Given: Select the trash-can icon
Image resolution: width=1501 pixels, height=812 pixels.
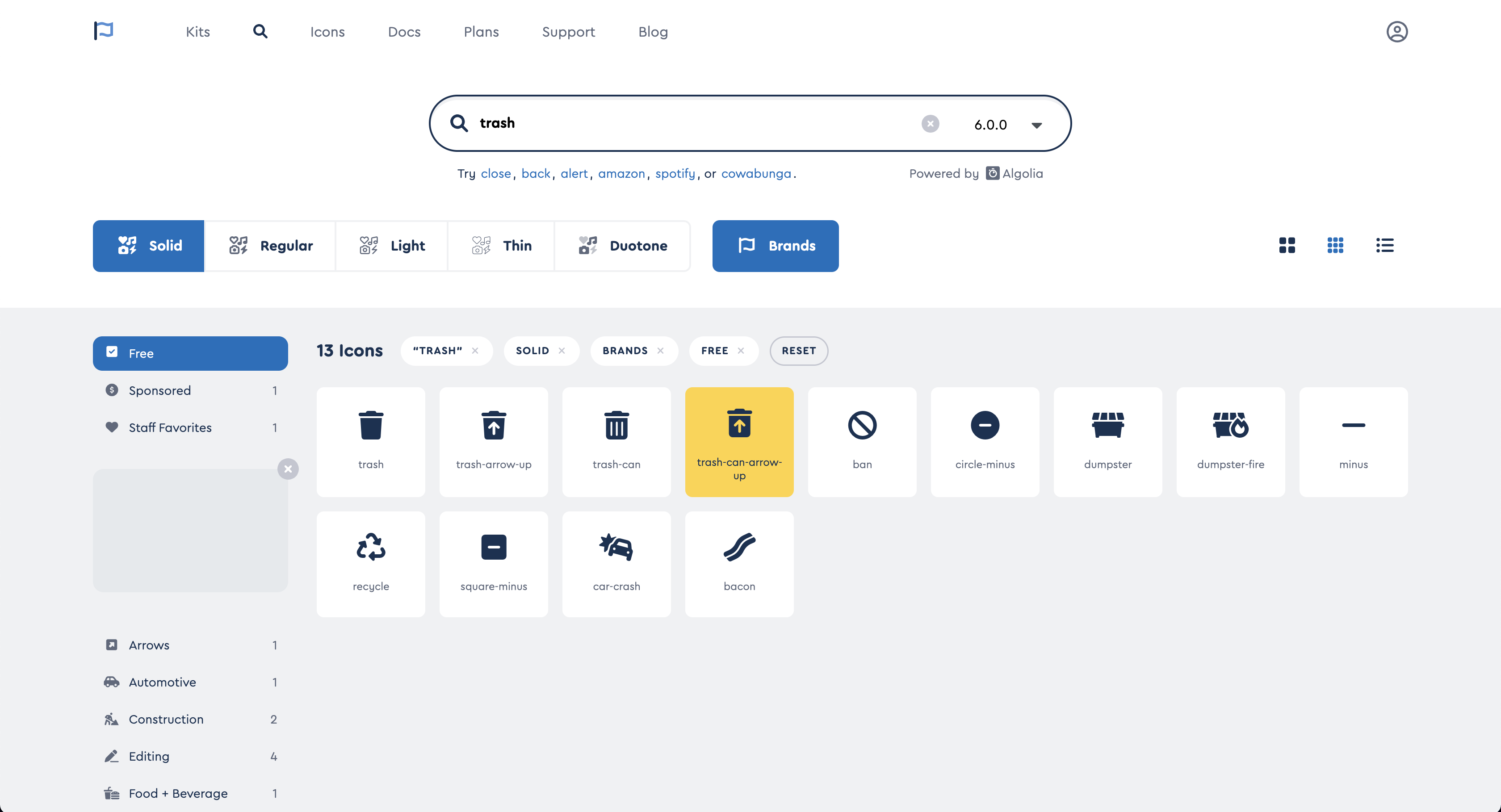Looking at the screenshot, I should (x=616, y=442).
